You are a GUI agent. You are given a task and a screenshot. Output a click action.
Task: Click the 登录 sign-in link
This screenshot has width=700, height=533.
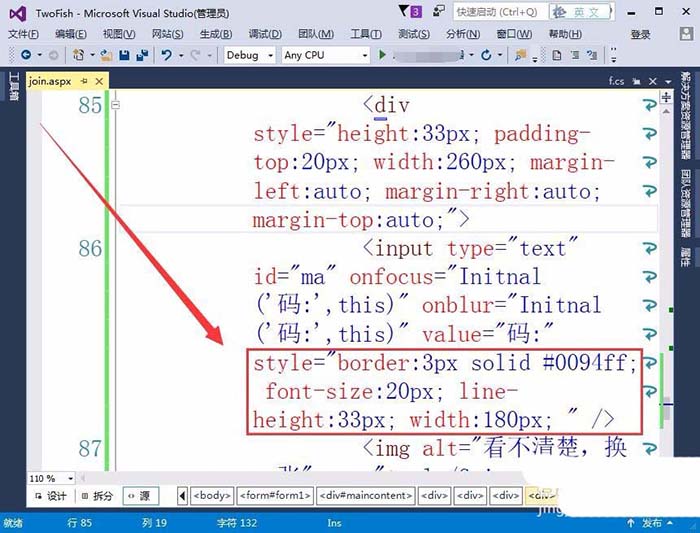(x=640, y=34)
